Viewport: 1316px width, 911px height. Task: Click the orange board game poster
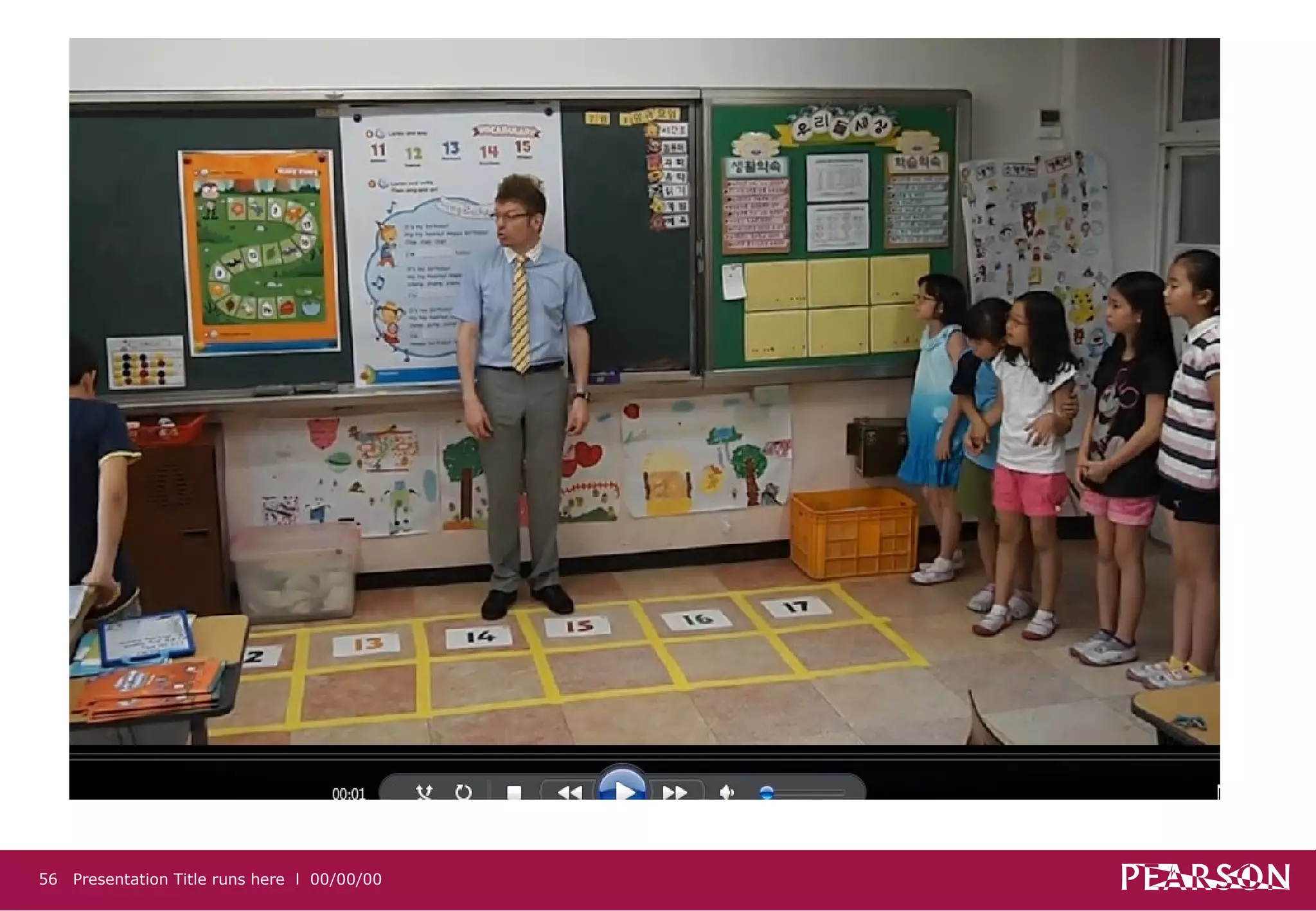tap(259, 252)
